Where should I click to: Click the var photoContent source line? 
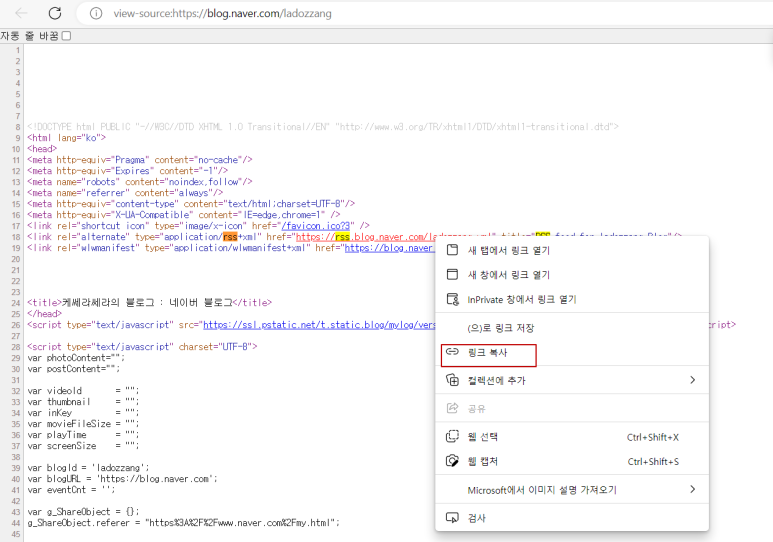tap(76, 358)
